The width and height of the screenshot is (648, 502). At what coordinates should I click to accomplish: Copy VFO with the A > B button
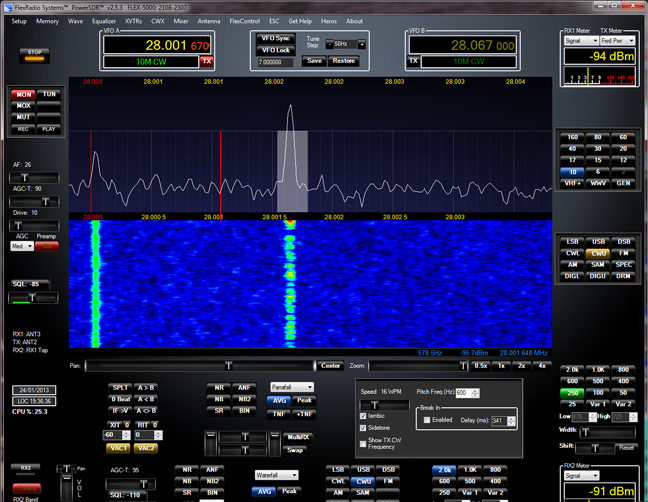(146, 388)
